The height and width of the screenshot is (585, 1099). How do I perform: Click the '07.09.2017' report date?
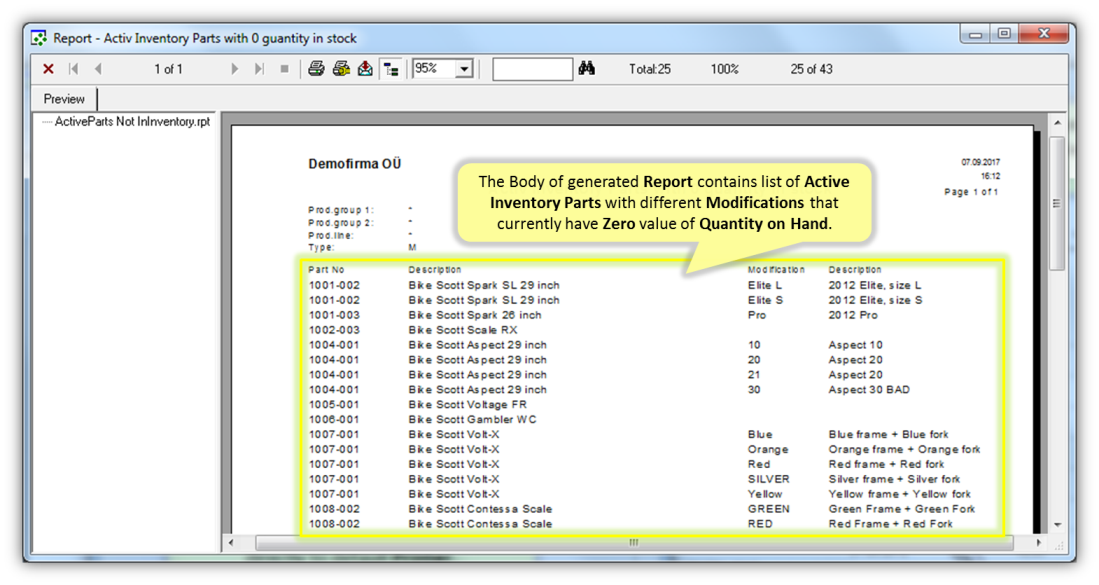(981, 162)
